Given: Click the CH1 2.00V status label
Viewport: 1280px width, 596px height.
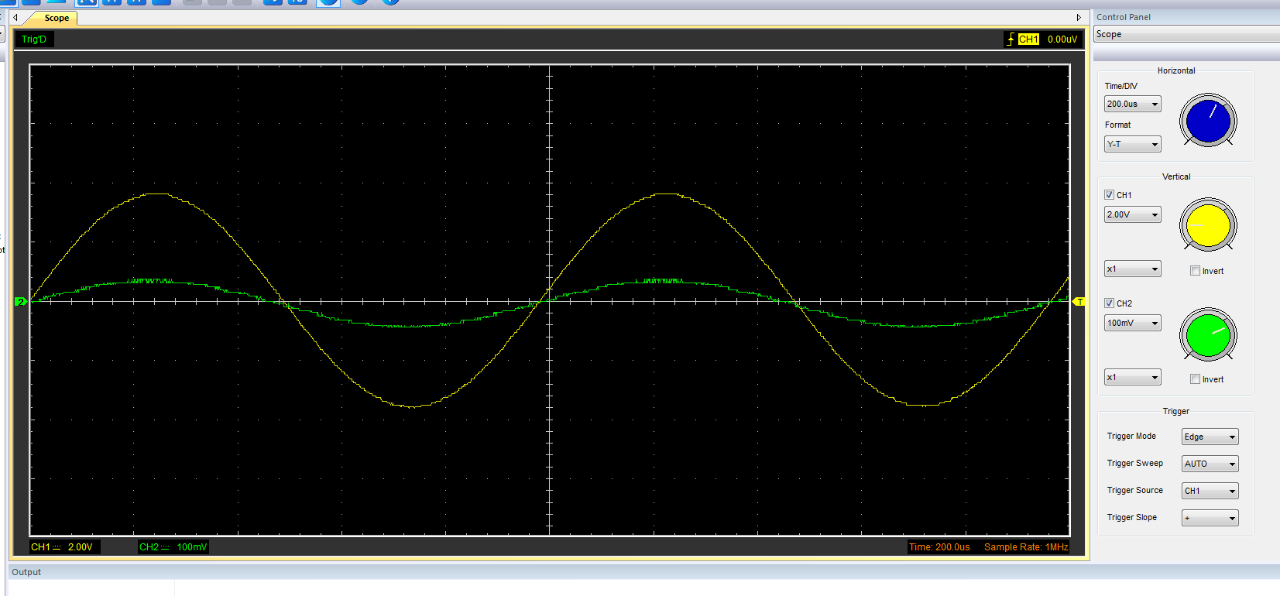Looking at the screenshot, I should [62, 547].
